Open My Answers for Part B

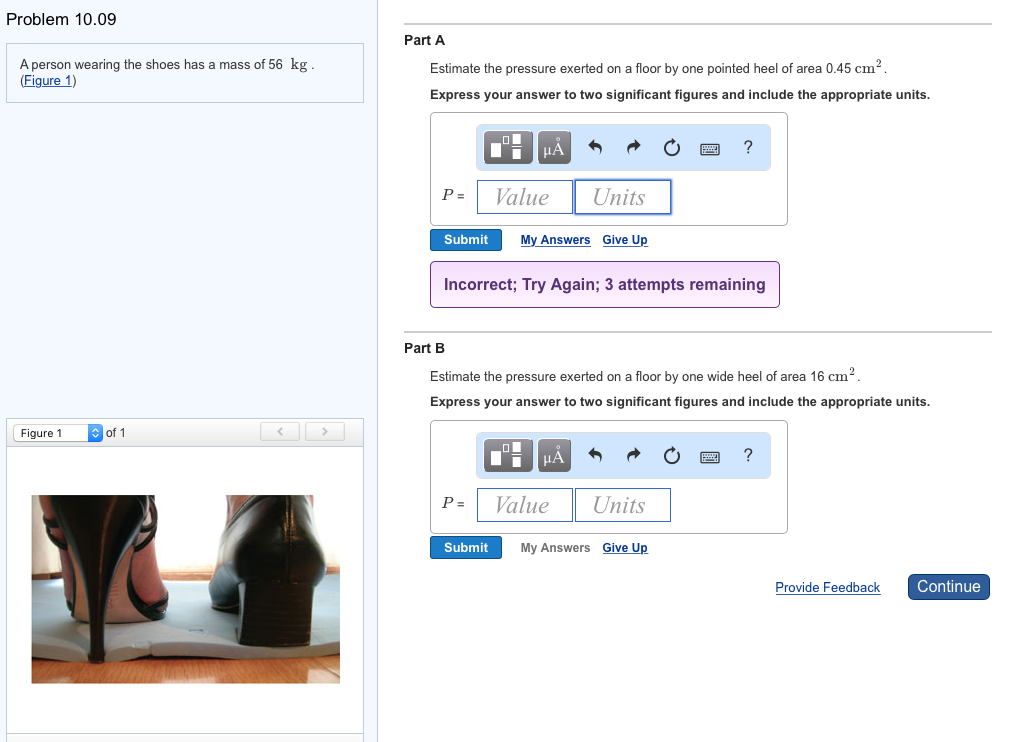pyautogui.click(x=555, y=548)
